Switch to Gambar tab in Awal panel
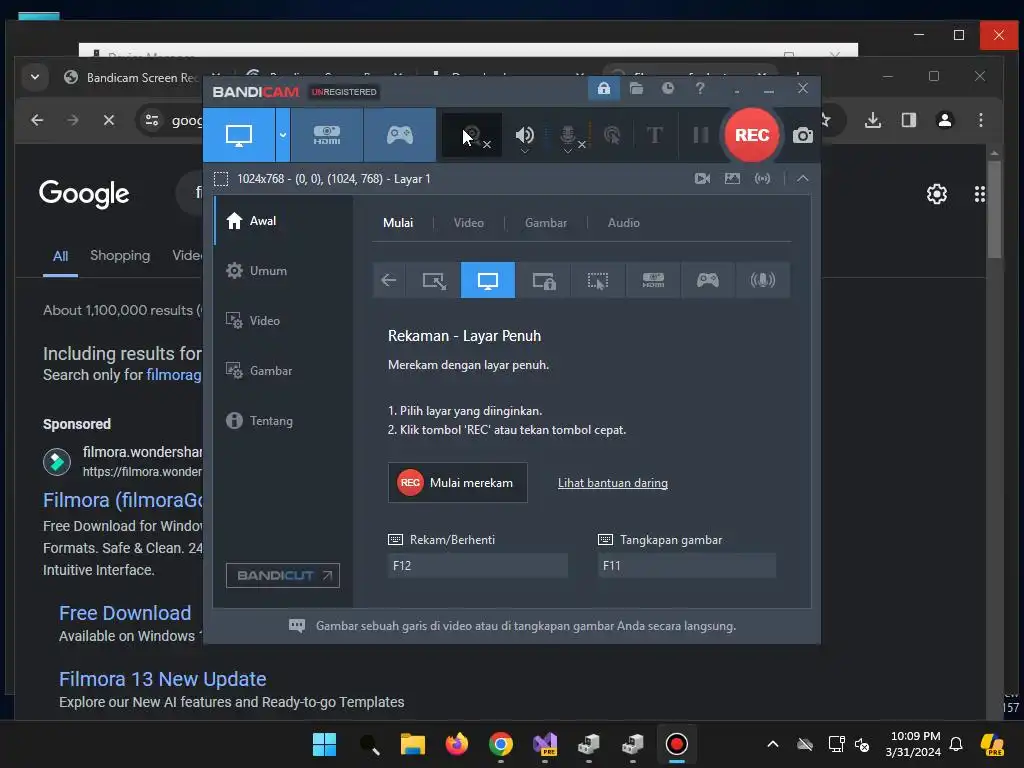1024x768 pixels. (x=546, y=223)
